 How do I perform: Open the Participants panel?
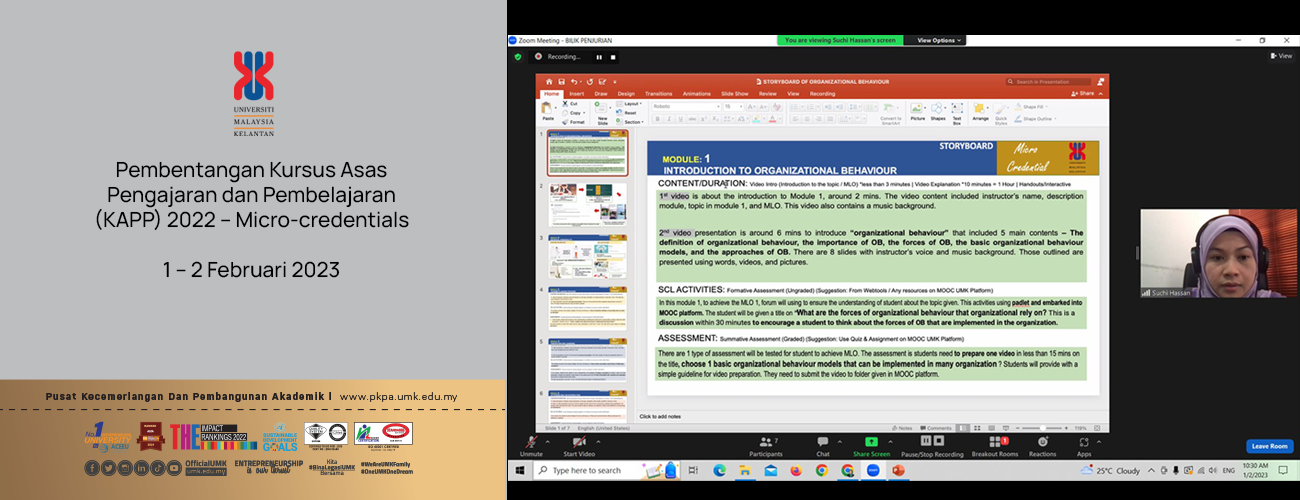[x=765, y=443]
